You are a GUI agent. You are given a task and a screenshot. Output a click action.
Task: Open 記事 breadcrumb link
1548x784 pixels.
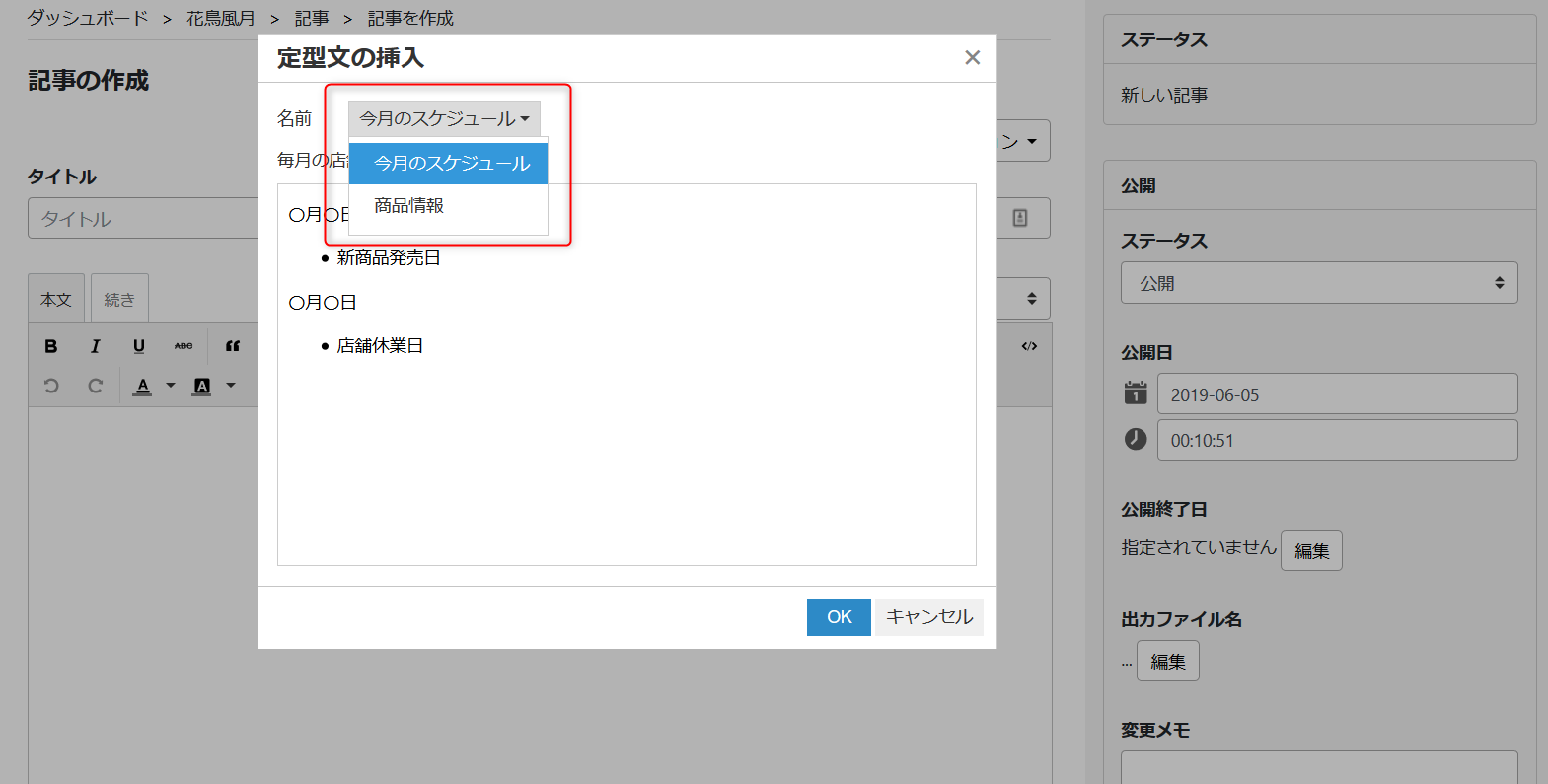point(312,18)
